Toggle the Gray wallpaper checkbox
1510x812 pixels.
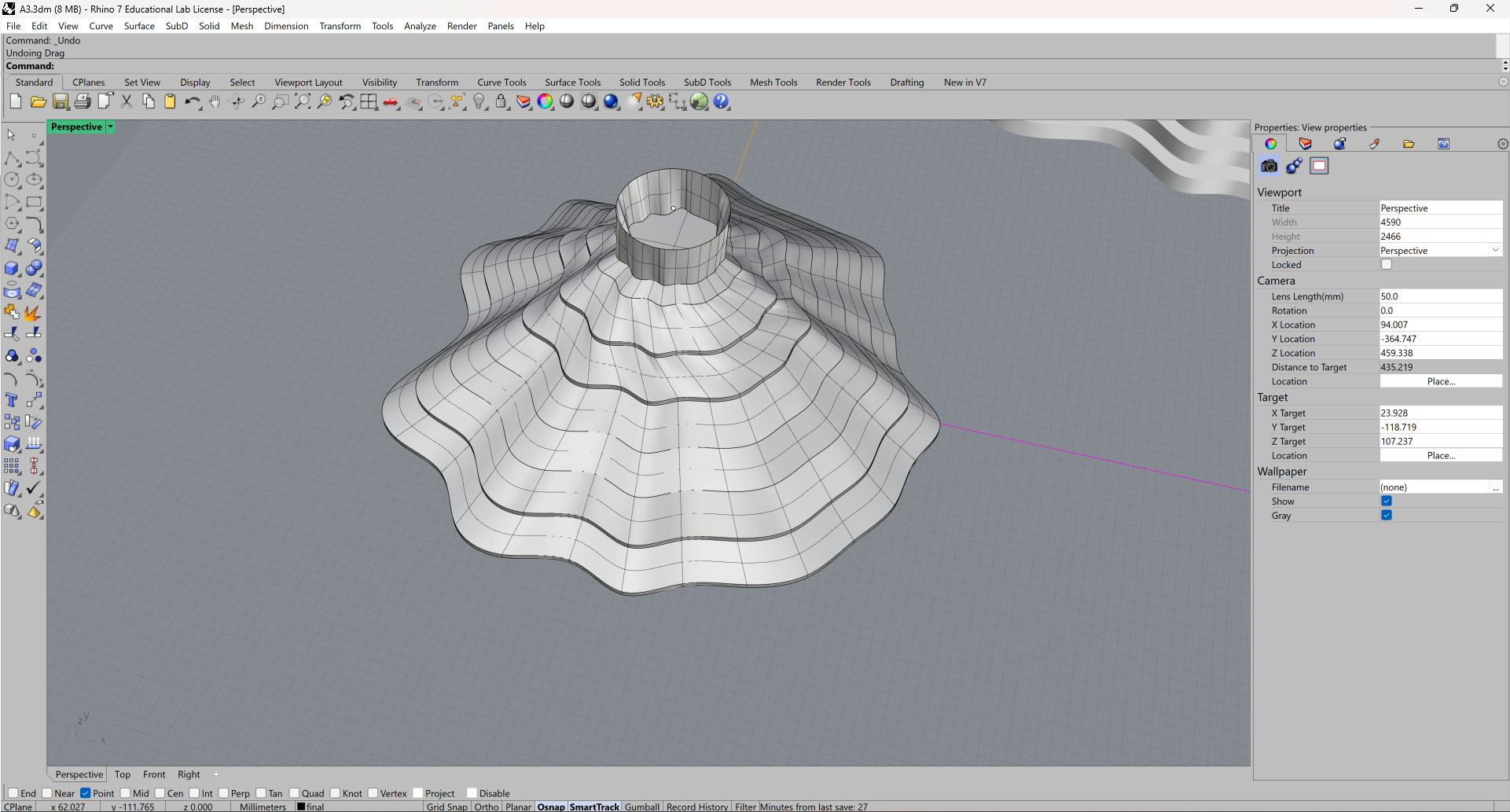1387,516
